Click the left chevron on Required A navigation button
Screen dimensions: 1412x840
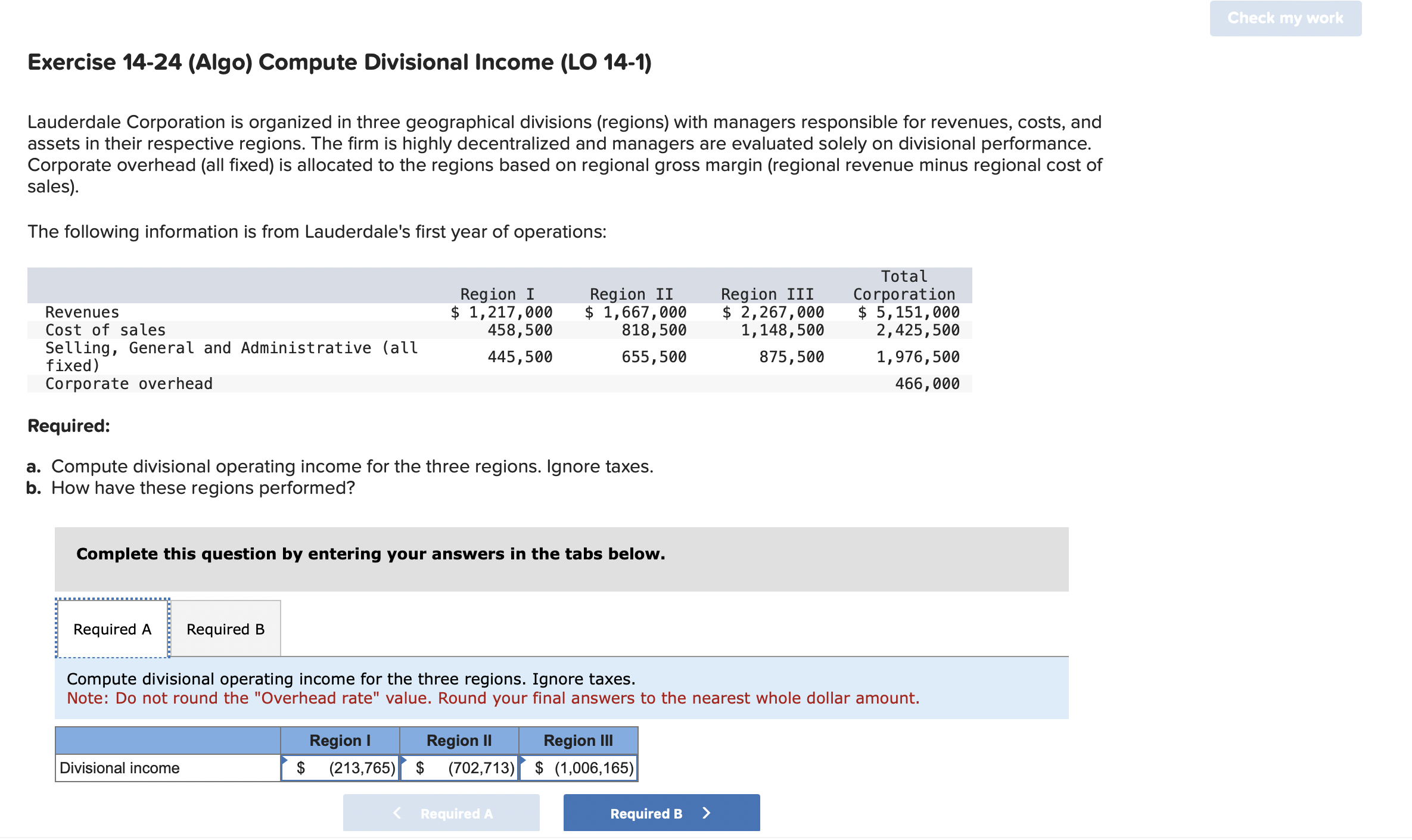click(x=397, y=813)
